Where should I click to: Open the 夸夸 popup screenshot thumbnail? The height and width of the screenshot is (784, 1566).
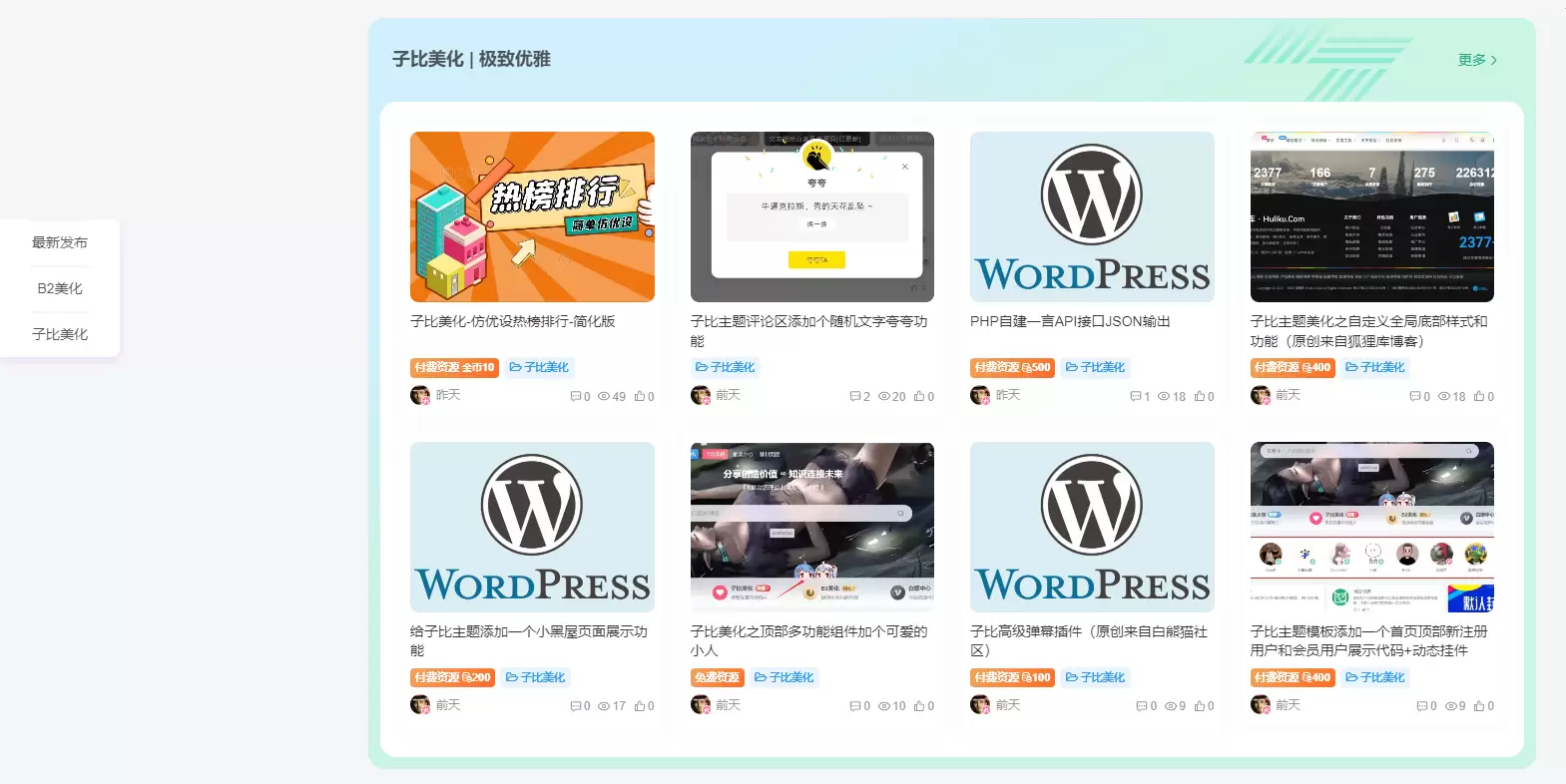[811, 216]
